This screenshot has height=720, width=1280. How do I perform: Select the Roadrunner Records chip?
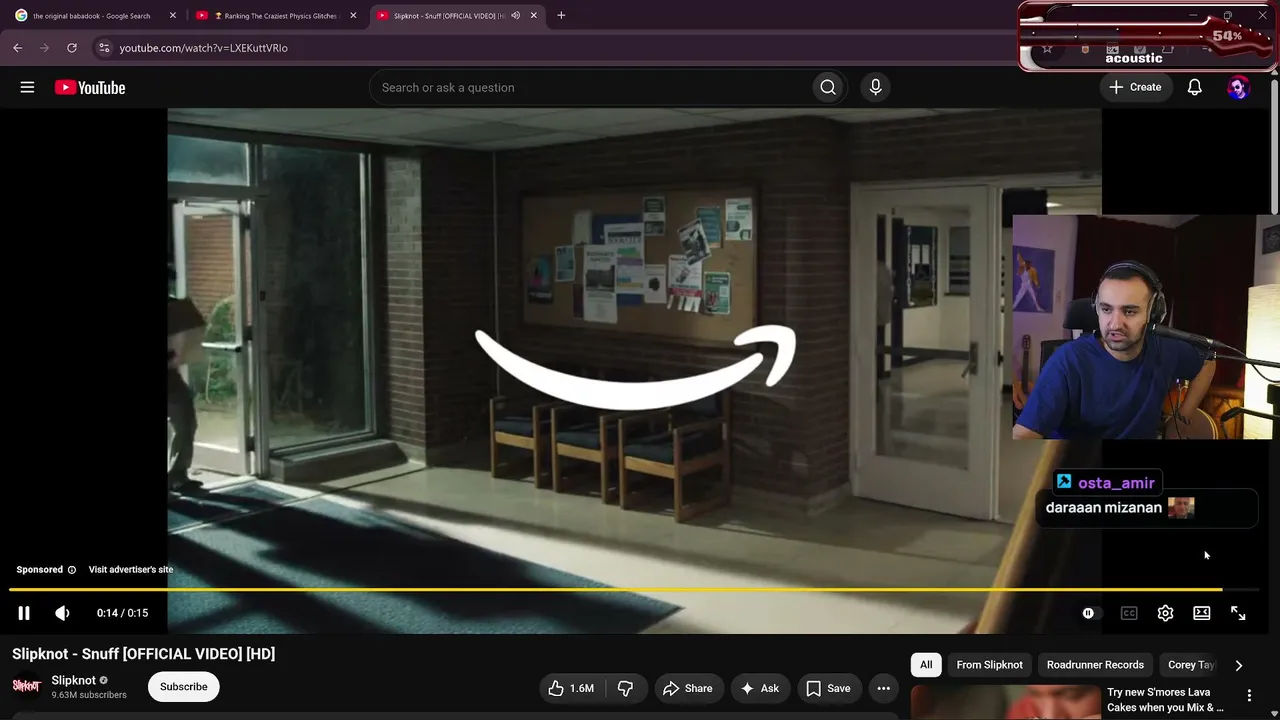click(x=1095, y=665)
